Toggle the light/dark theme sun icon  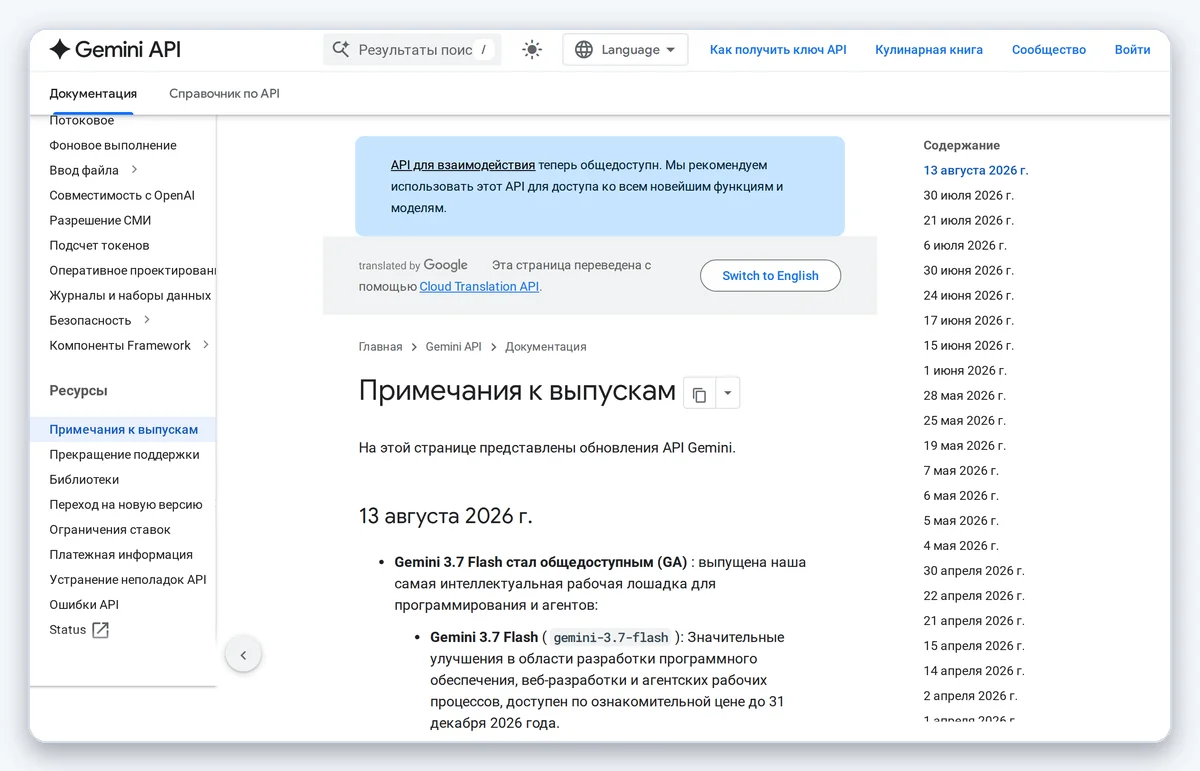pyautogui.click(x=532, y=50)
